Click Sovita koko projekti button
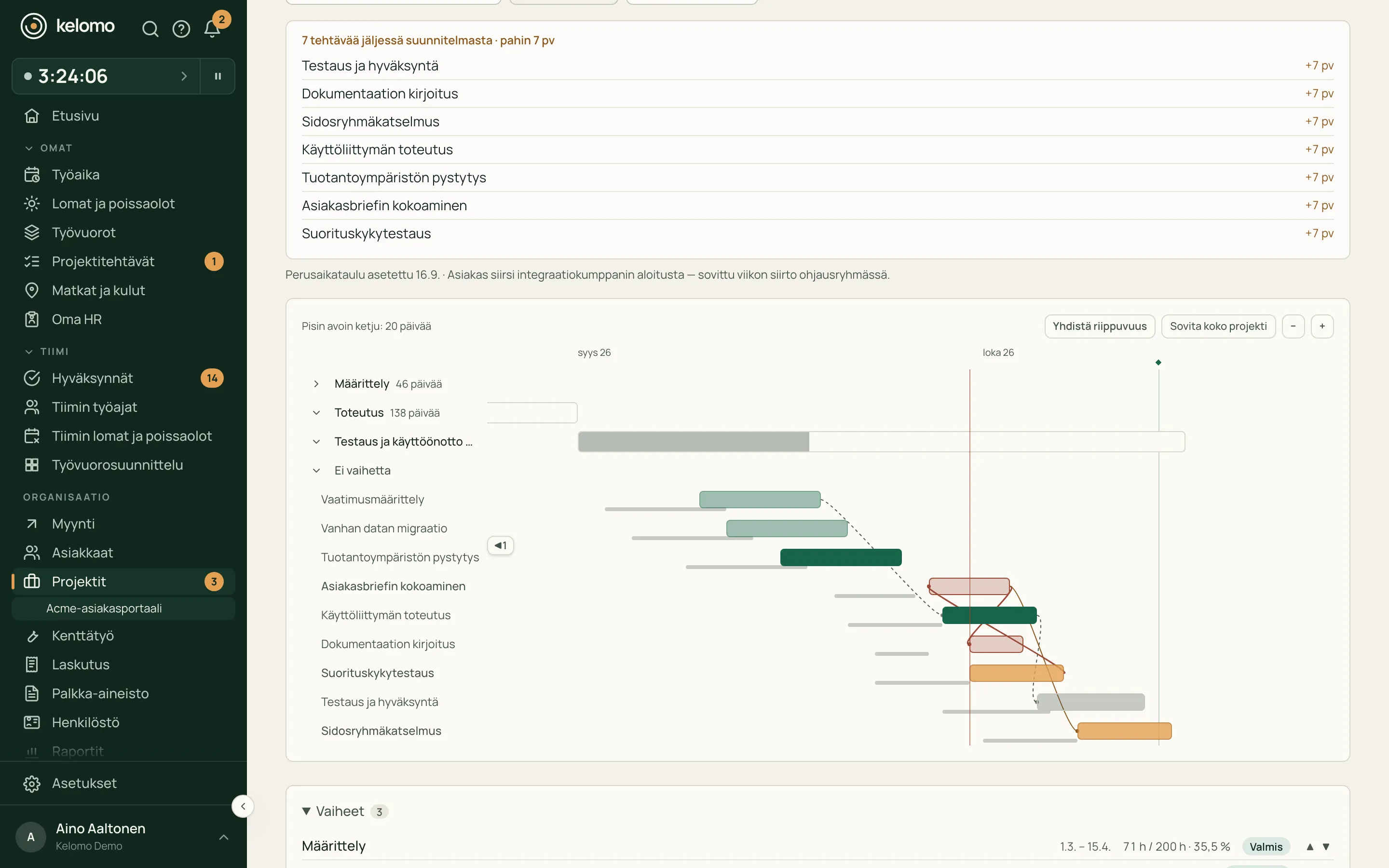Screen dimensions: 1389x868 tap(1218, 326)
